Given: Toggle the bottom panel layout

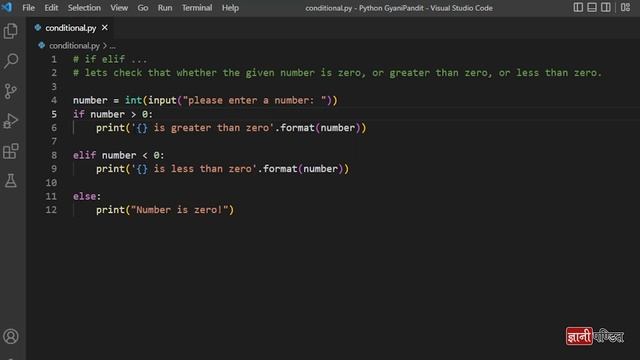Looking at the screenshot, I should (592, 7).
